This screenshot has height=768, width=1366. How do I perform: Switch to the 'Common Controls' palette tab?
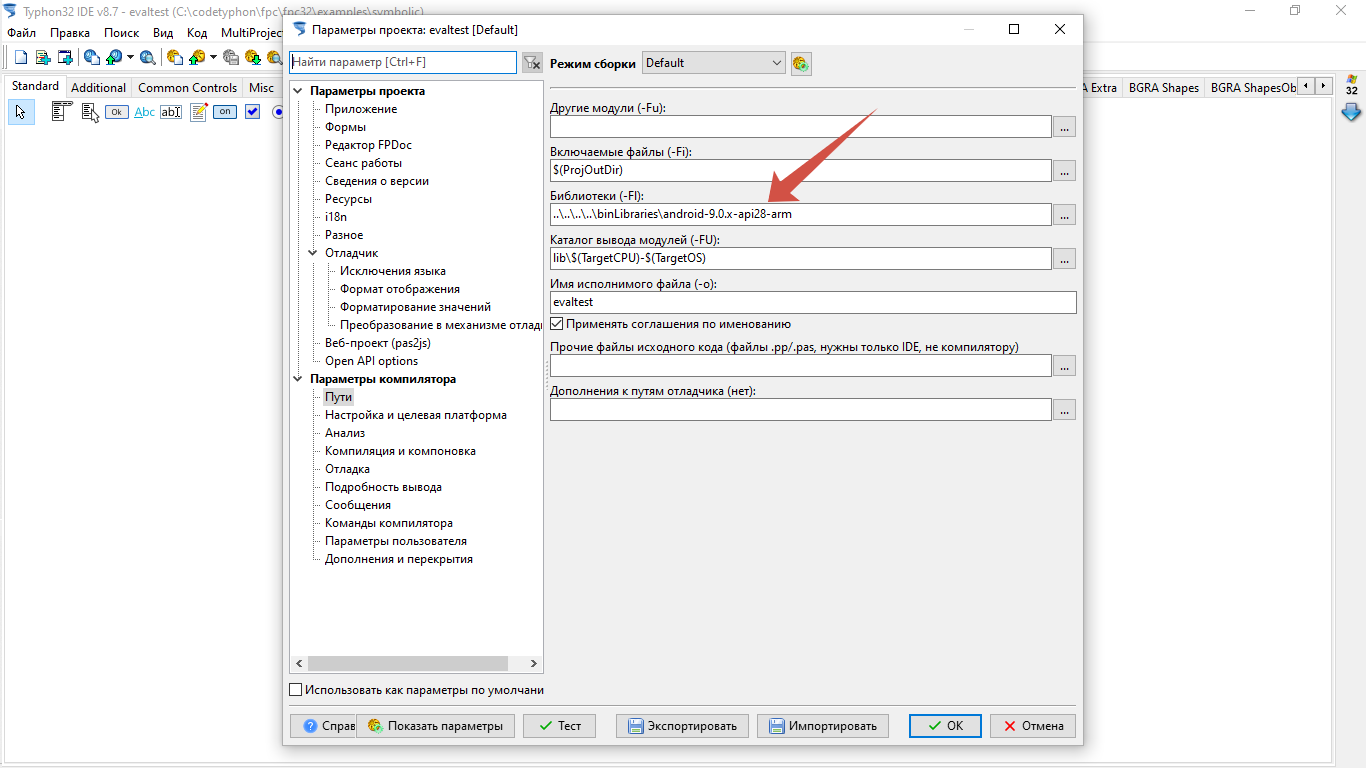(x=187, y=88)
